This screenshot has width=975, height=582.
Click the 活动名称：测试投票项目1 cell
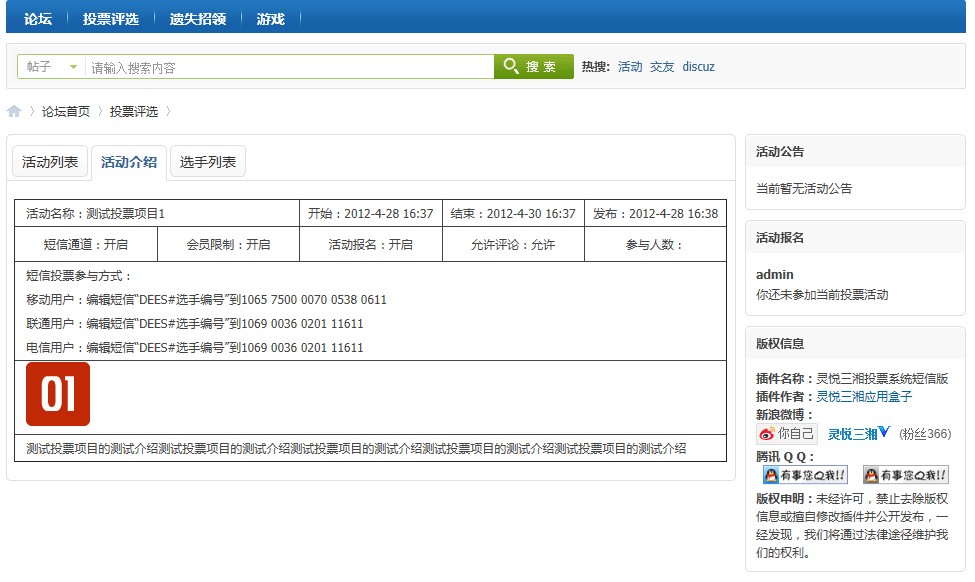tap(157, 213)
